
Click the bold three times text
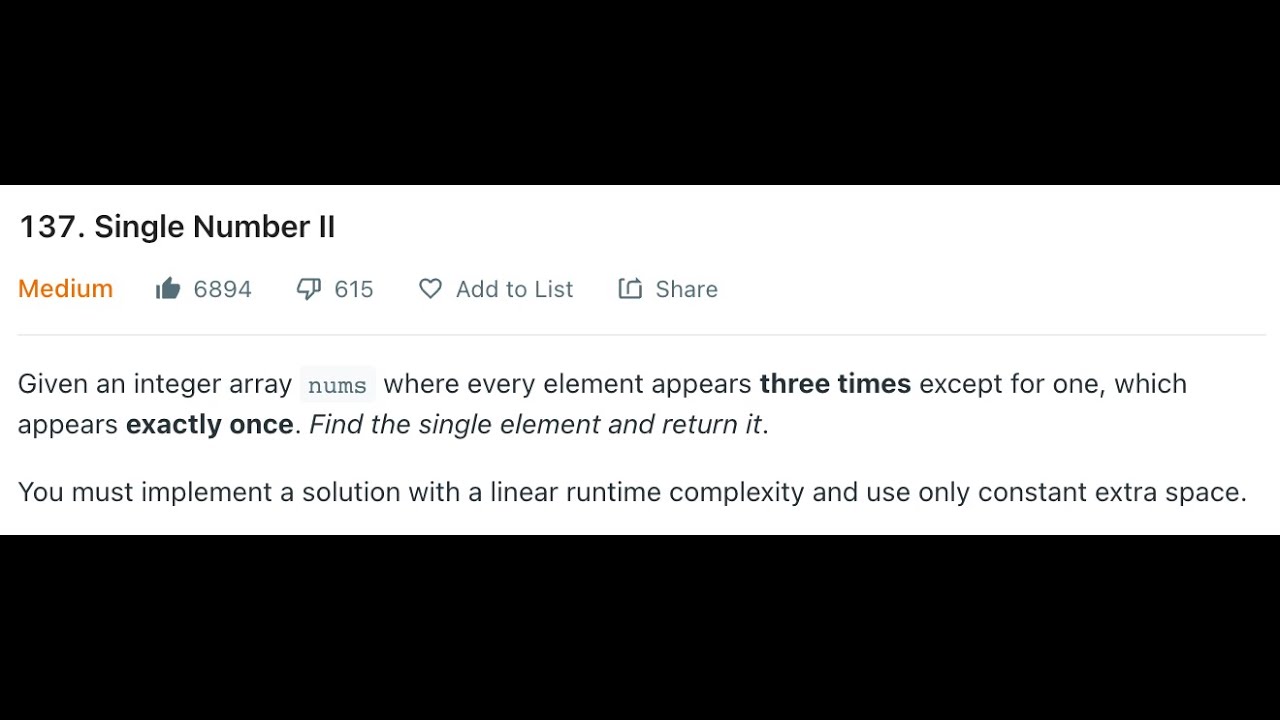835,384
